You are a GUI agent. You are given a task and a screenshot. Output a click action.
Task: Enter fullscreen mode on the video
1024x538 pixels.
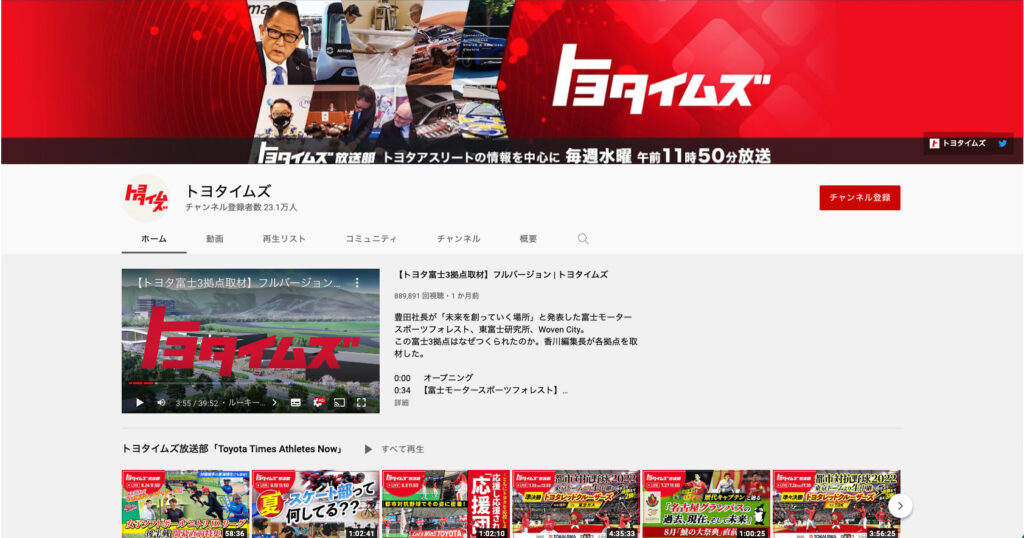[x=361, y=402]
